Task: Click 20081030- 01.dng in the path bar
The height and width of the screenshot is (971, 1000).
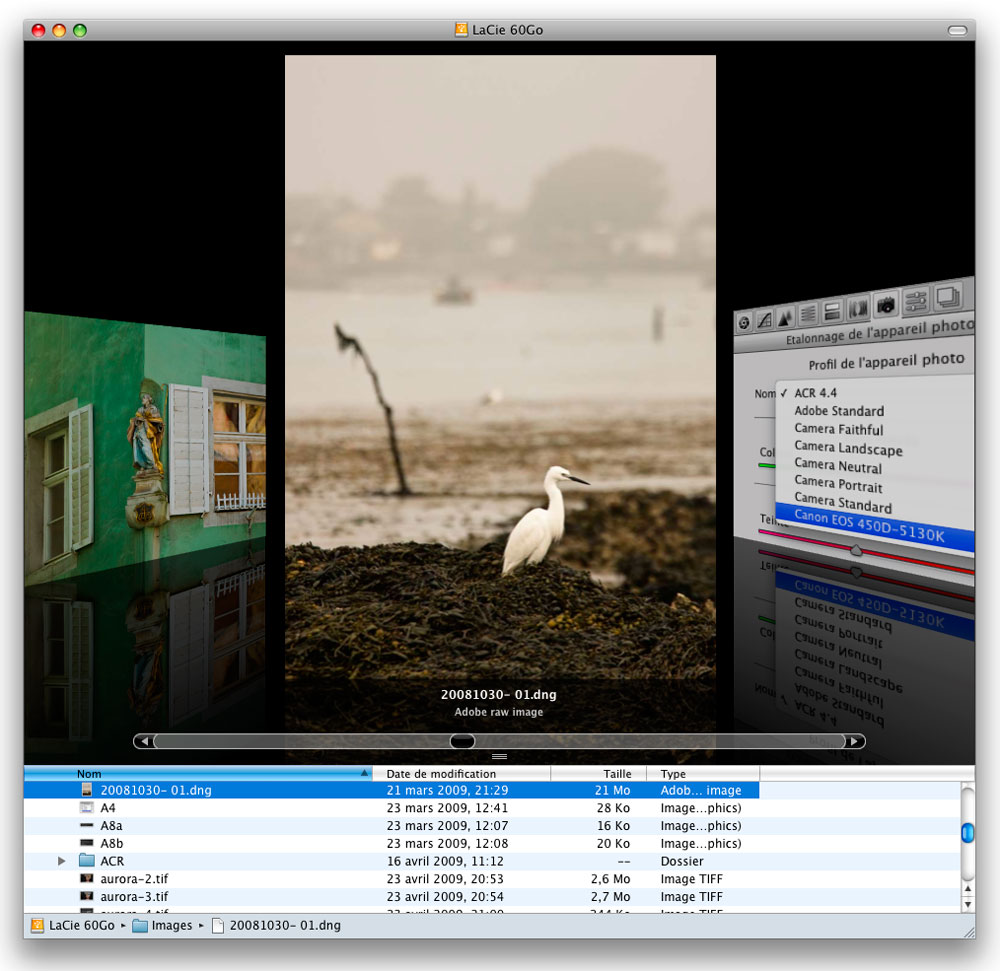Action: click(285, 925)
